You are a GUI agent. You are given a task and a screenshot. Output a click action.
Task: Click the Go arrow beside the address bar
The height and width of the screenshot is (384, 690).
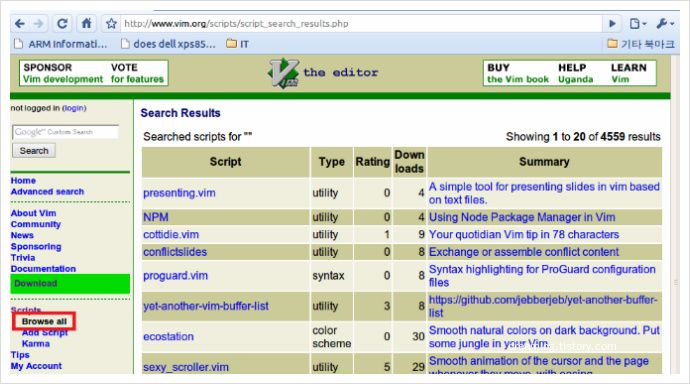pos(612,23)
